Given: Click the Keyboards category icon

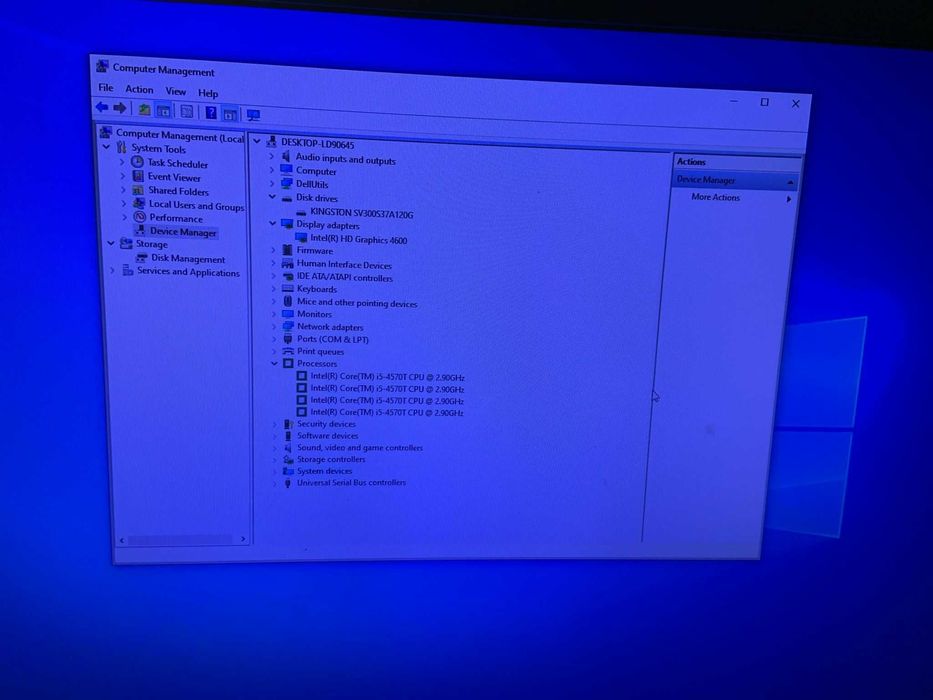Looking at the screenshot, I should (288, 289).
